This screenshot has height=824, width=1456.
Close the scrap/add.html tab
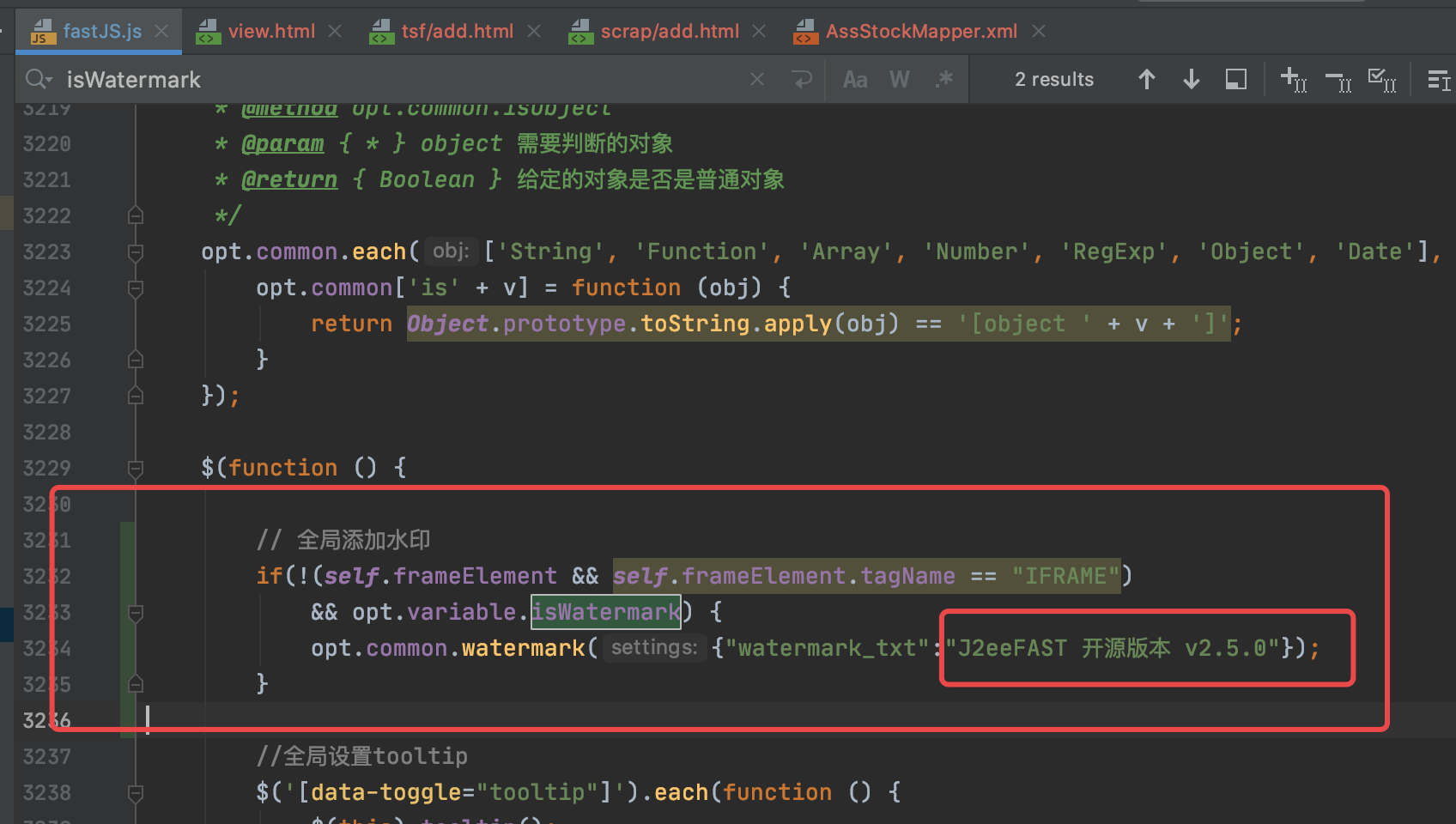coord(759,32)
